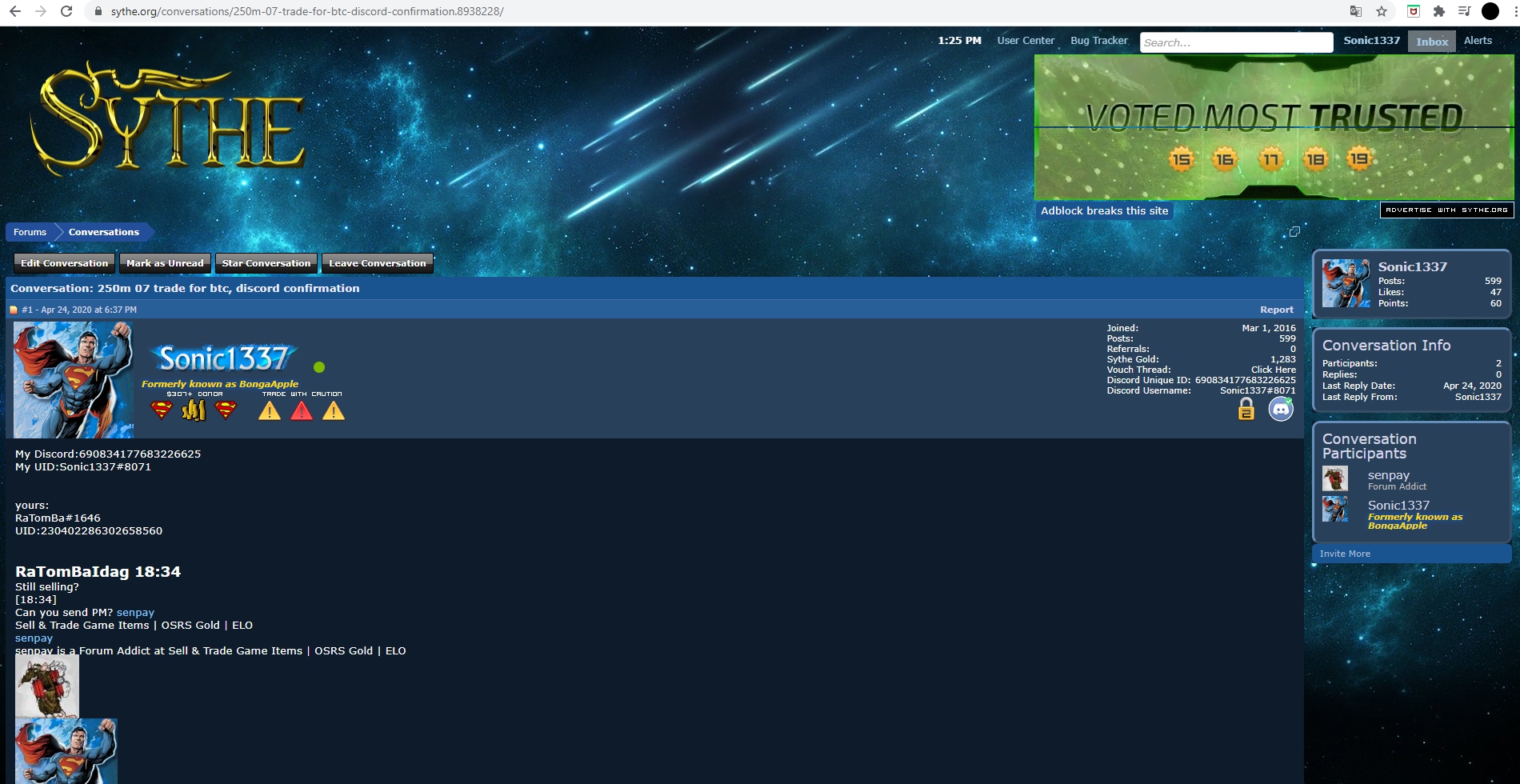Click the gold padlock icon in post header
The width and height of the screenshot is (1520, 784).
coord(1246,409)
